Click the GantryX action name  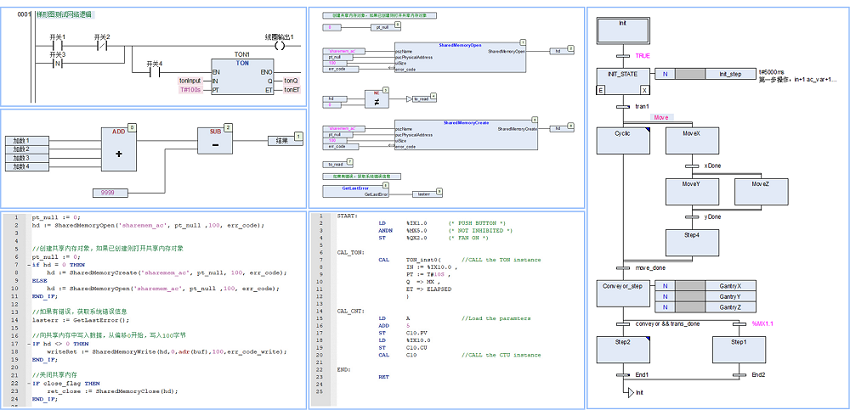730,286
